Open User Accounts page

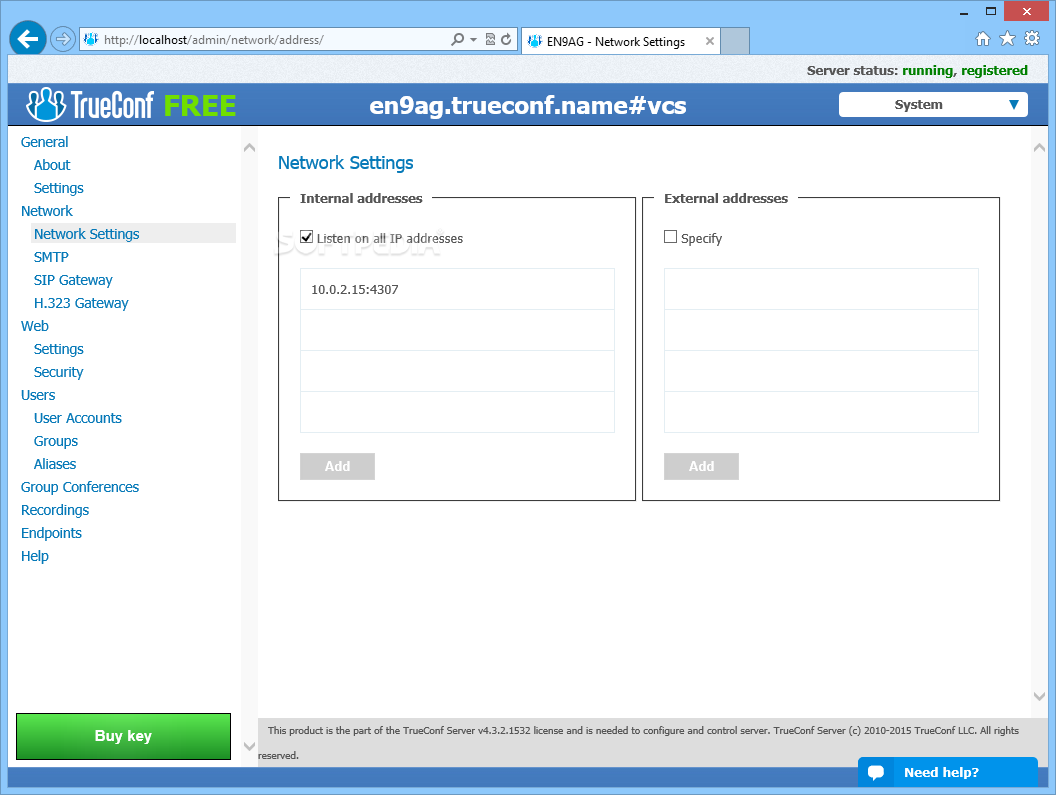tap(77, 418)
